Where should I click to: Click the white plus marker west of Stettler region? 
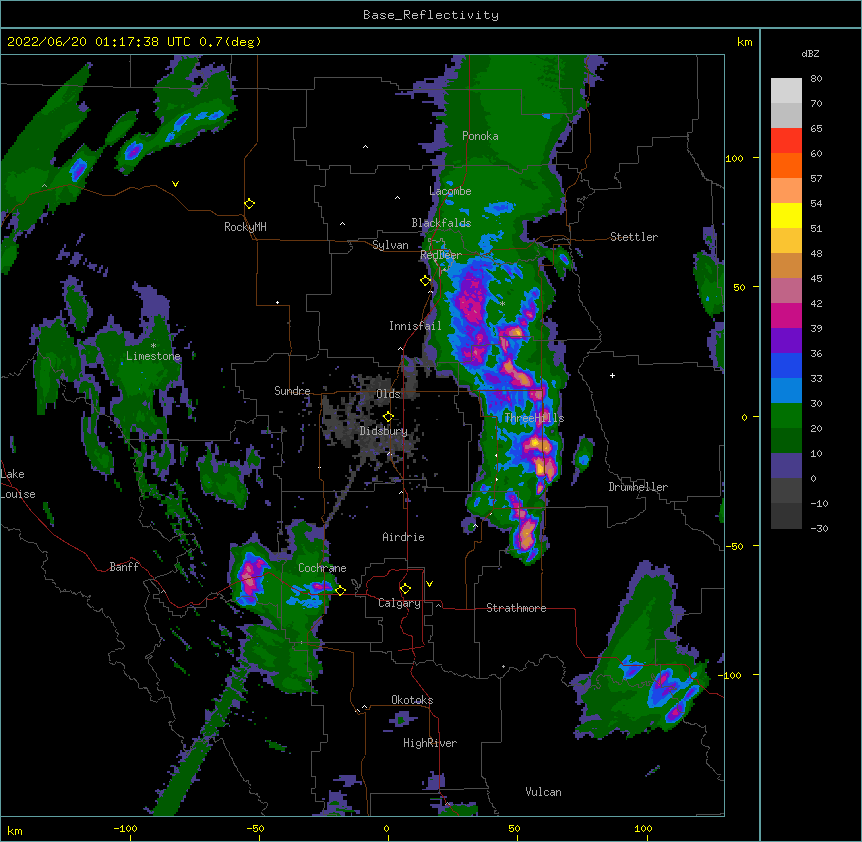pos(612,375)
